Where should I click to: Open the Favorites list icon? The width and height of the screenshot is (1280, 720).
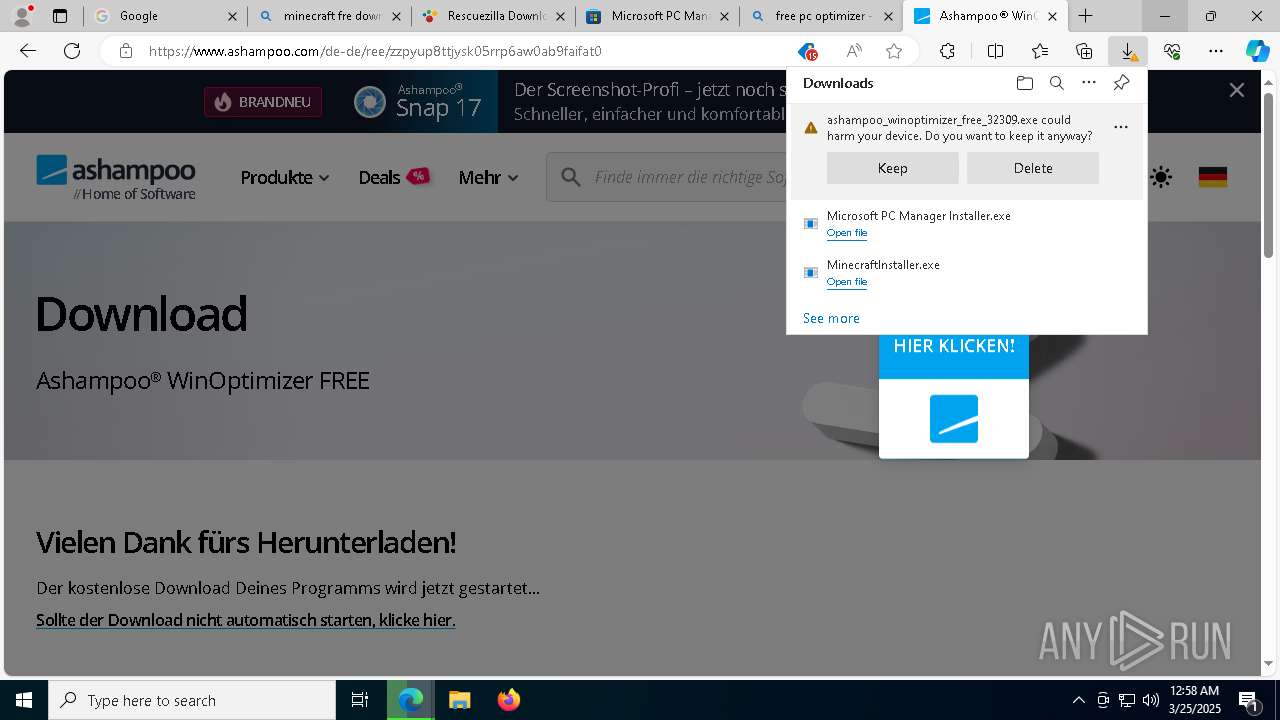[x=1040, y=51]
